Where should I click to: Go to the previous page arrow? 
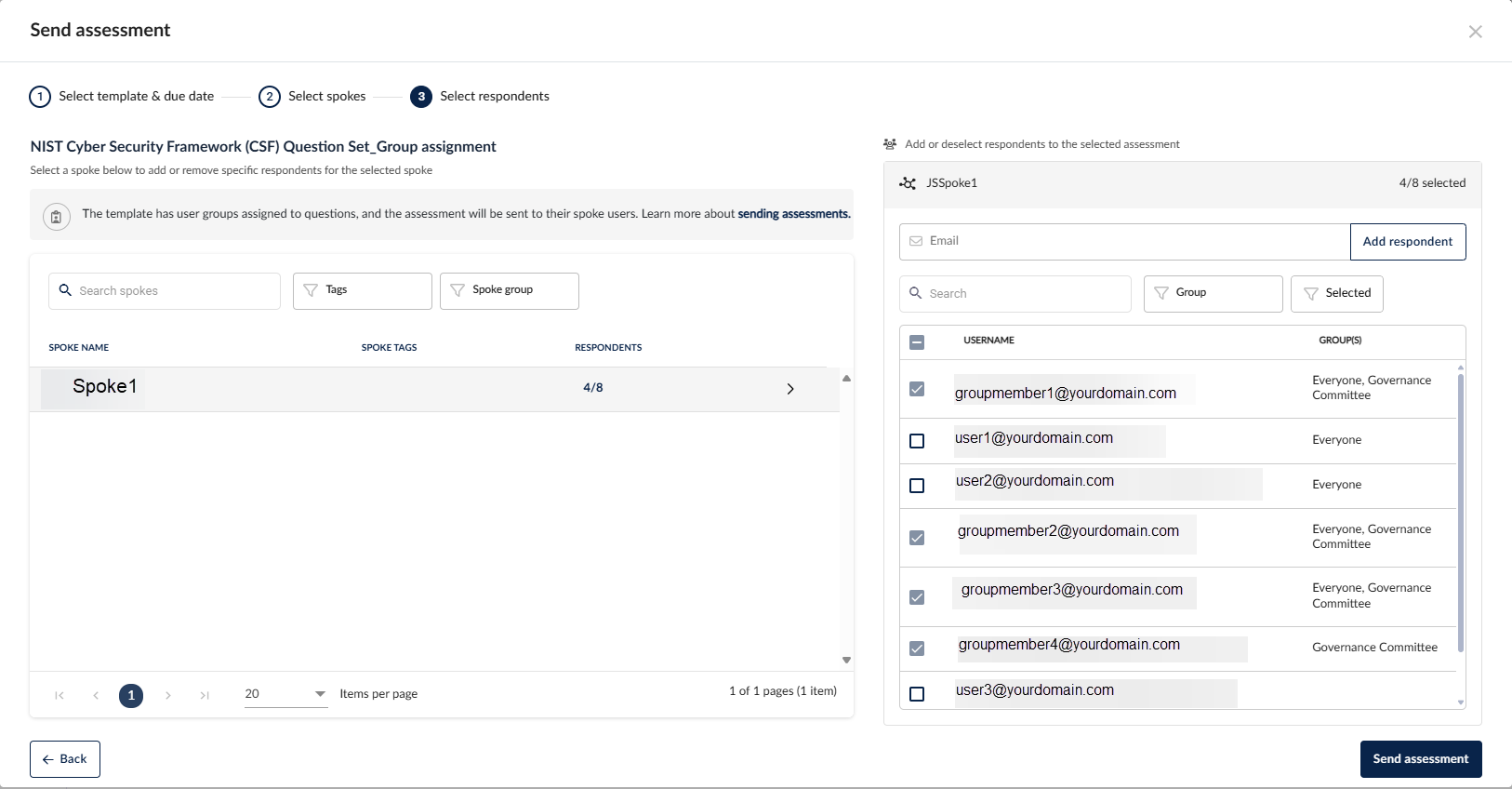point(96,695)
